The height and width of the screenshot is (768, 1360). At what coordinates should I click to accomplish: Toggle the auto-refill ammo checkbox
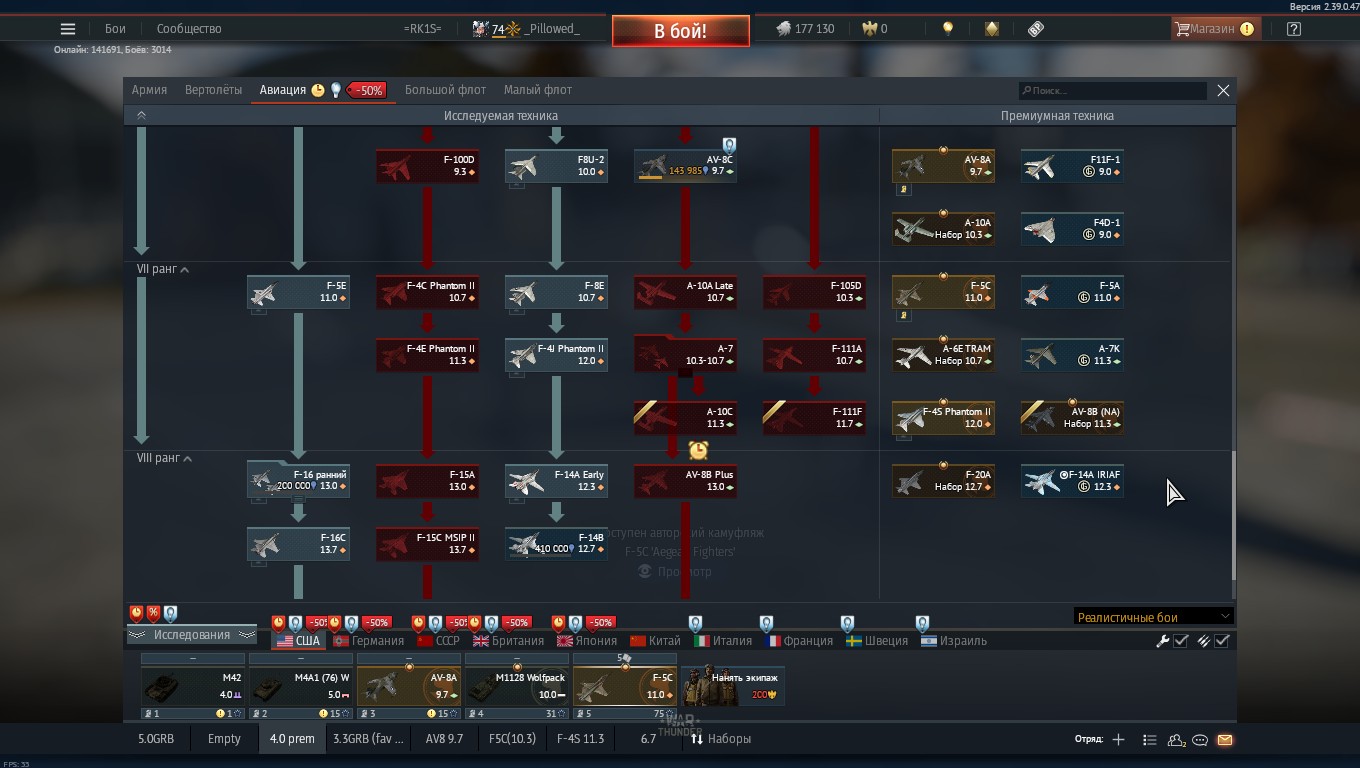pos(1221,641)
